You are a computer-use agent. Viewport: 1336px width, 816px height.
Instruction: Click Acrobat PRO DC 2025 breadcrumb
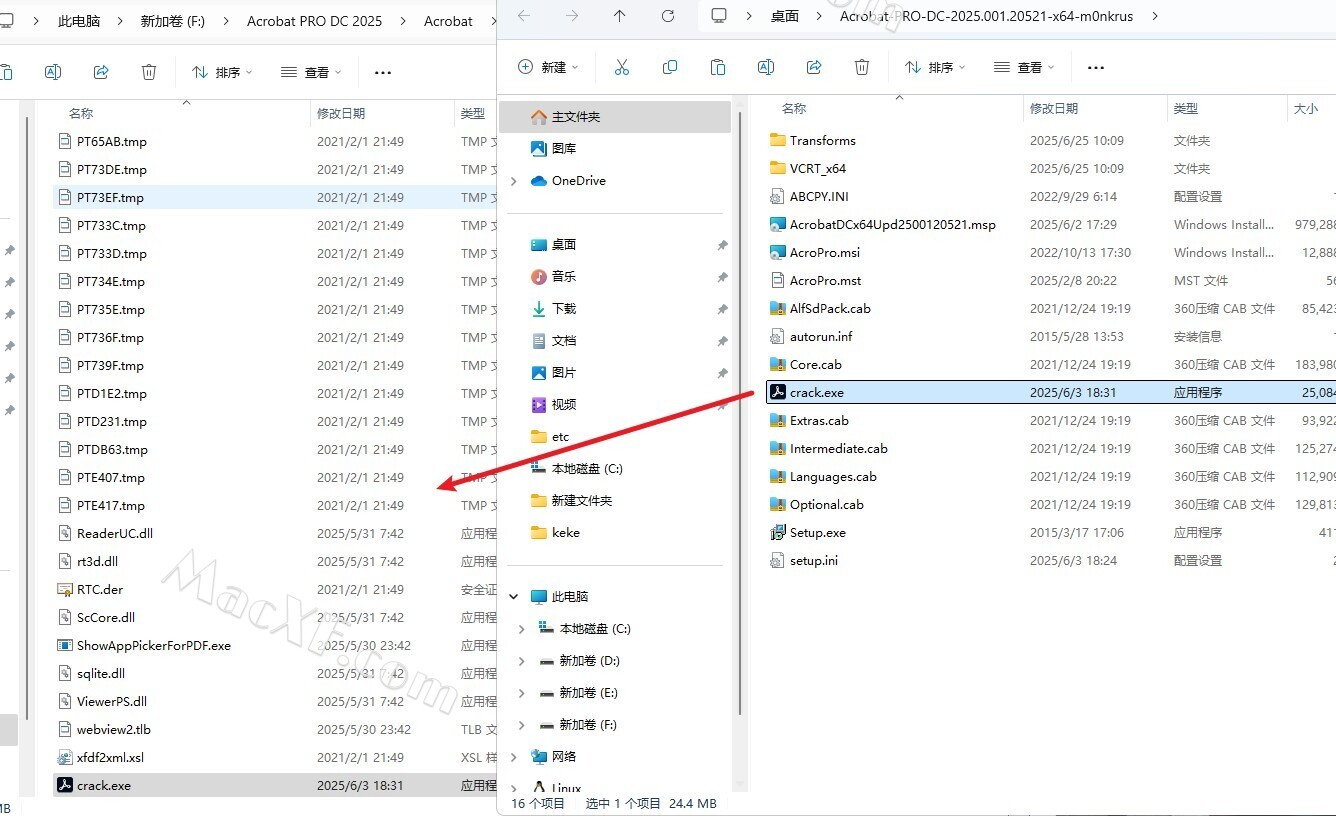pos(315,21)
